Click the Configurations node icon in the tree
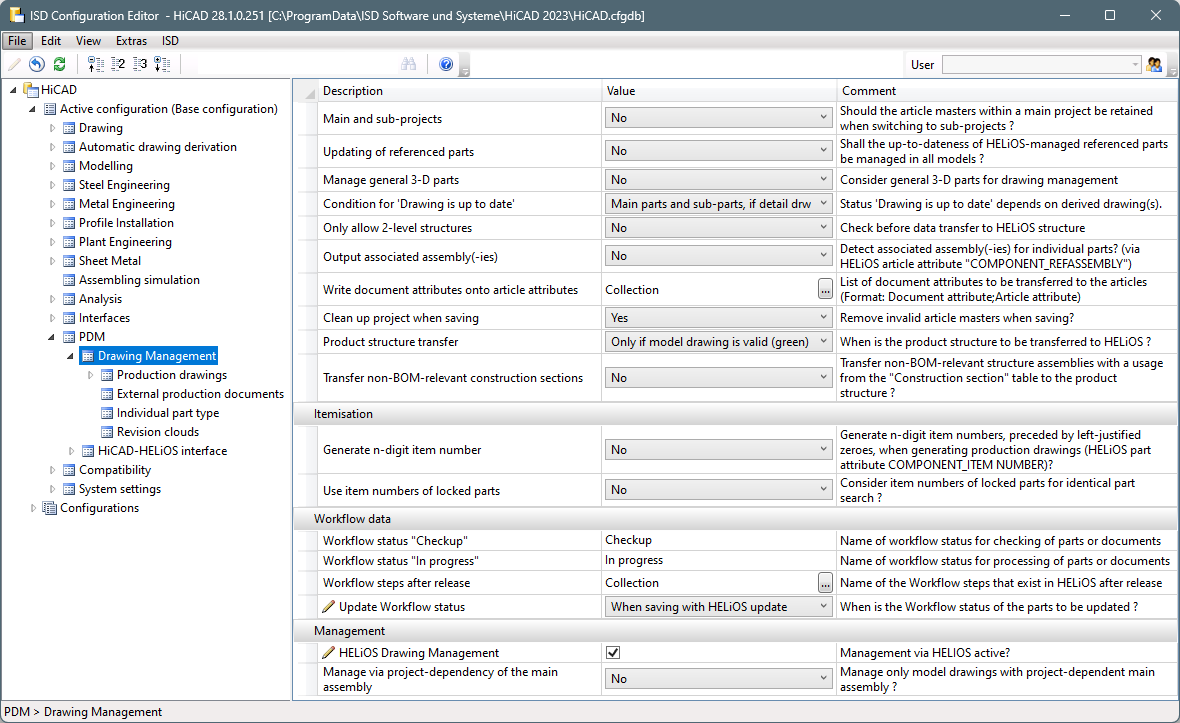1180x723 pixels. click(50, 508)
